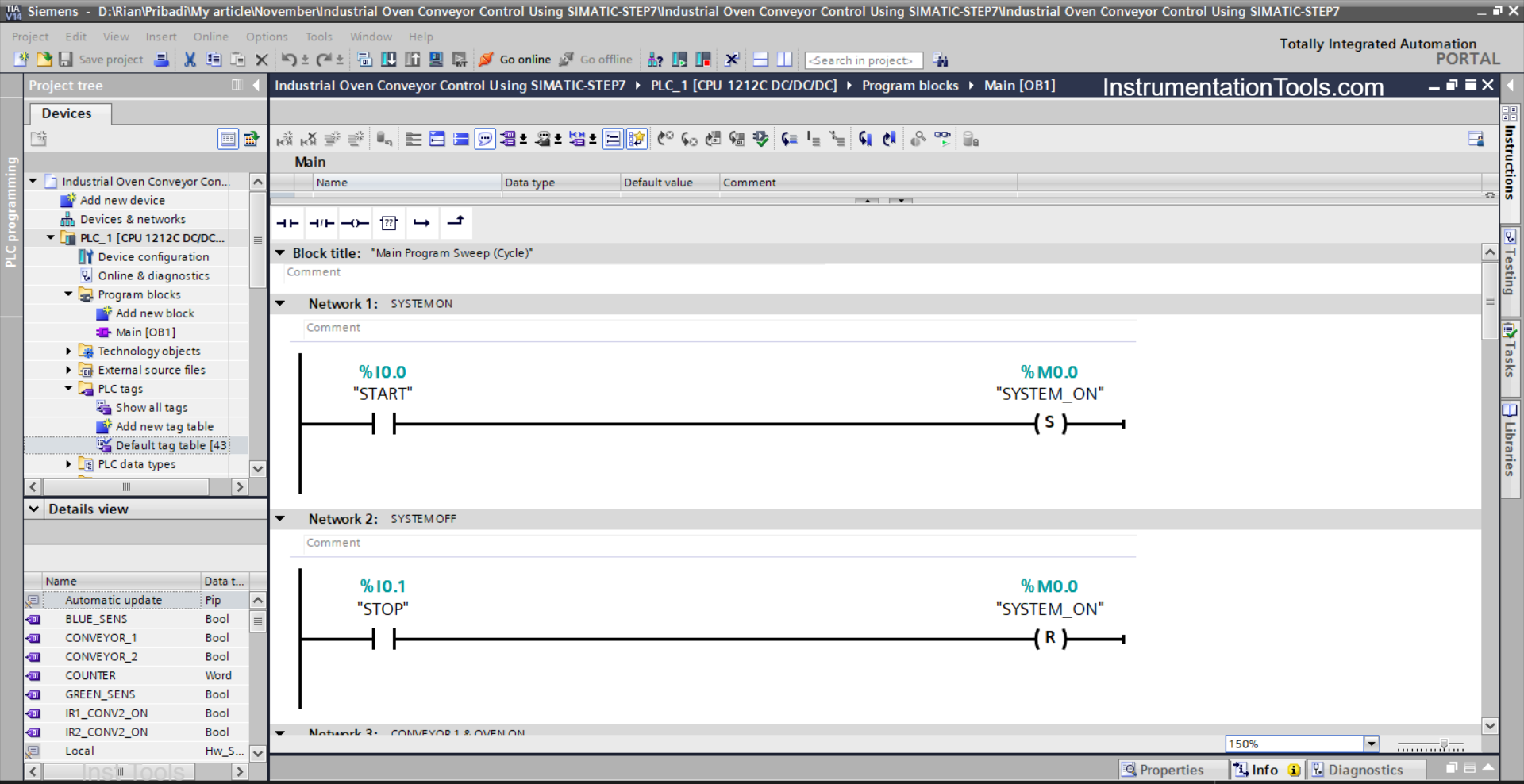
Task: Click monitoring on/off glasses icon
Action: [942, 139]
